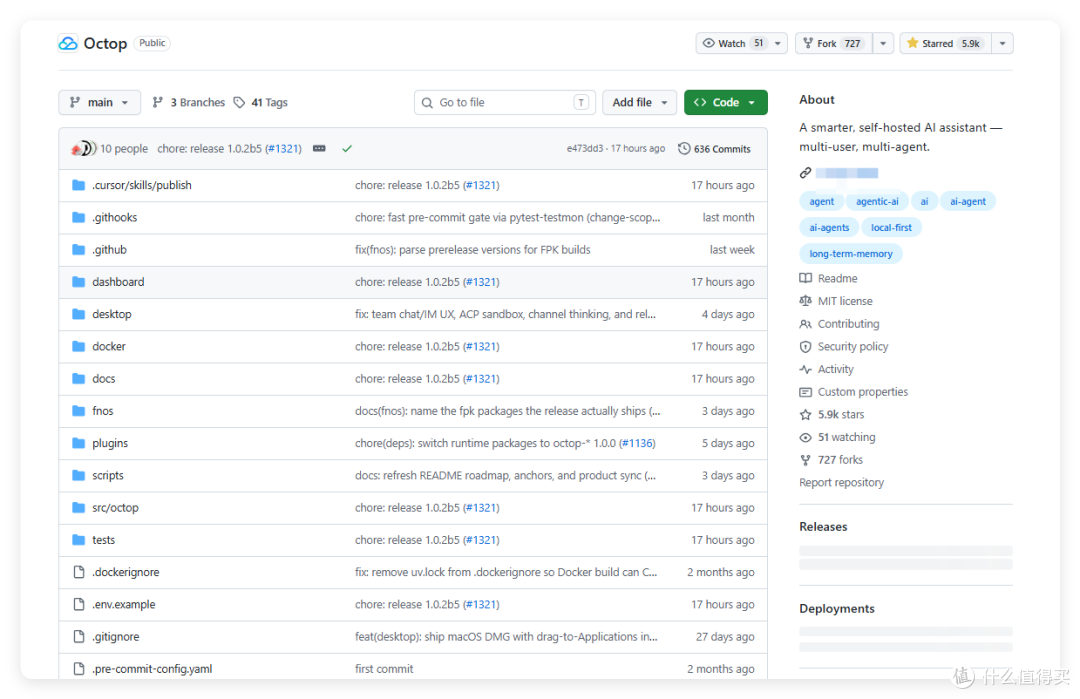The width and height of the screenshot is (1080, 699).
Task: Open the dashboard folder name
Action: click(x=118, y=282)
